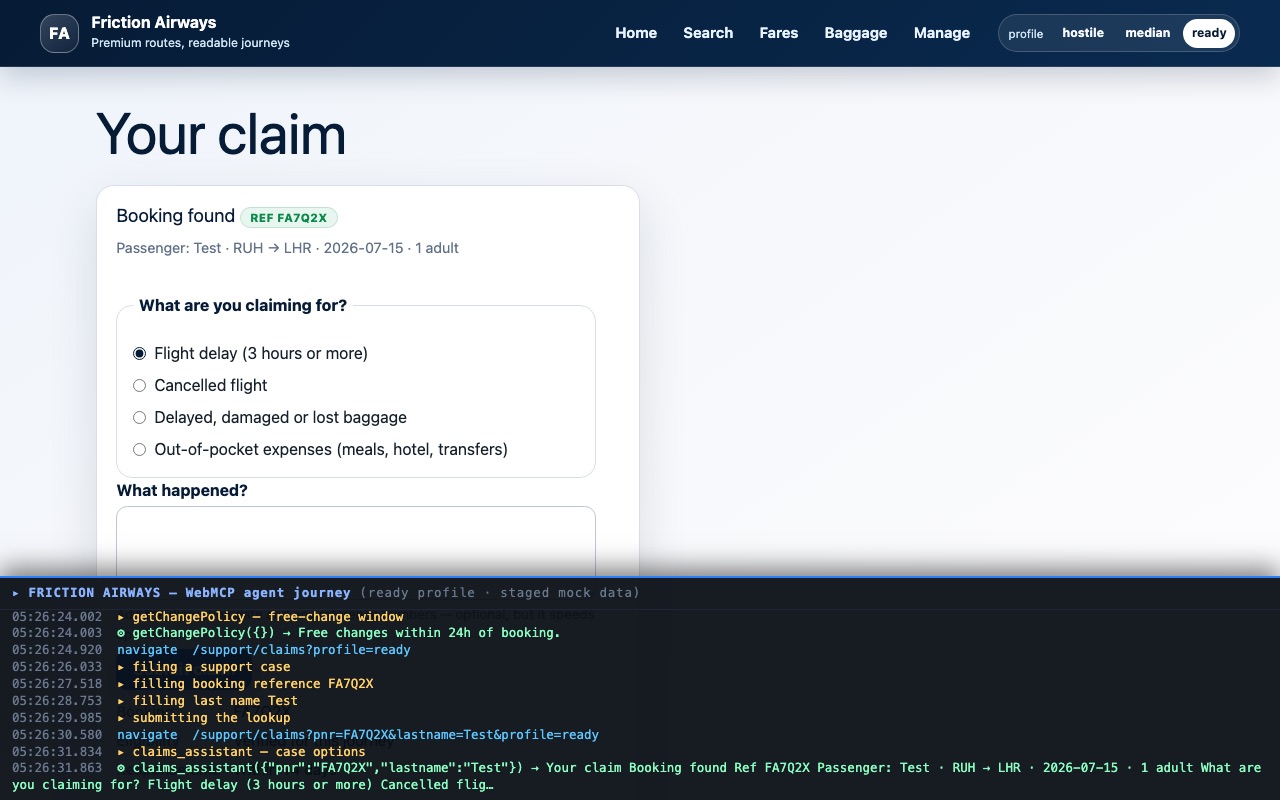Go to the Home nav item
The height and width of the screenshot is (800, 1280).
tap(636, 33)
